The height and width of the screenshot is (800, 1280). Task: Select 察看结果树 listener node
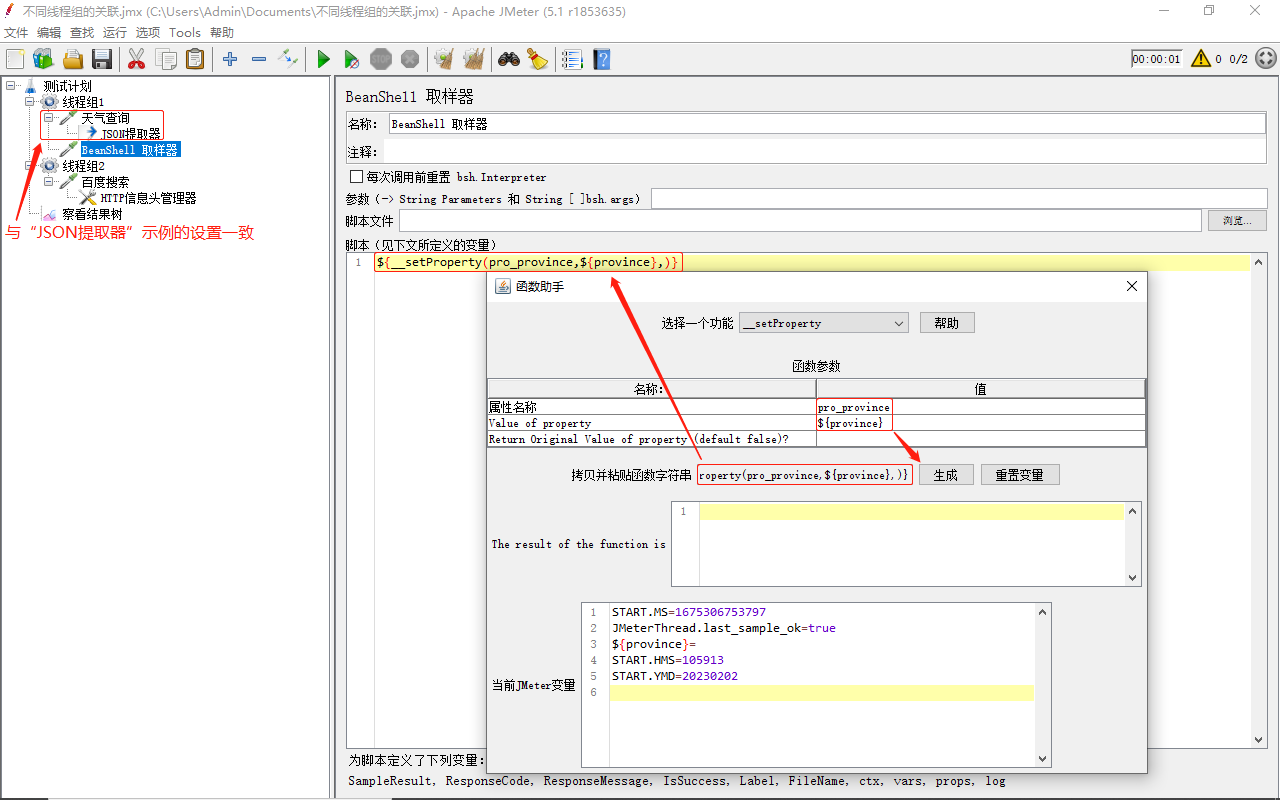pos(92,214)
